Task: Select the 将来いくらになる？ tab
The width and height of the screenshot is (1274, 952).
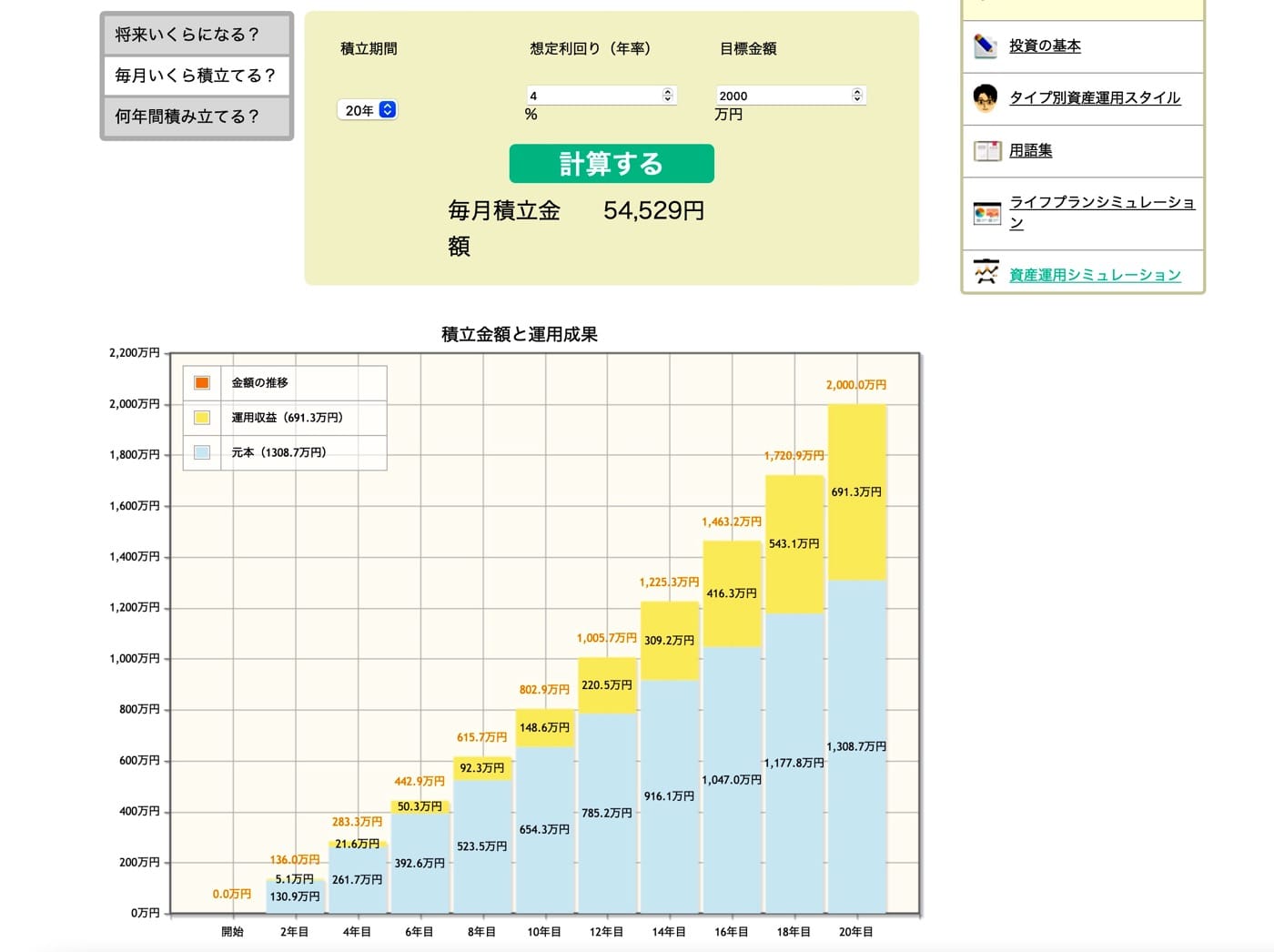Action: coord(196,35)
